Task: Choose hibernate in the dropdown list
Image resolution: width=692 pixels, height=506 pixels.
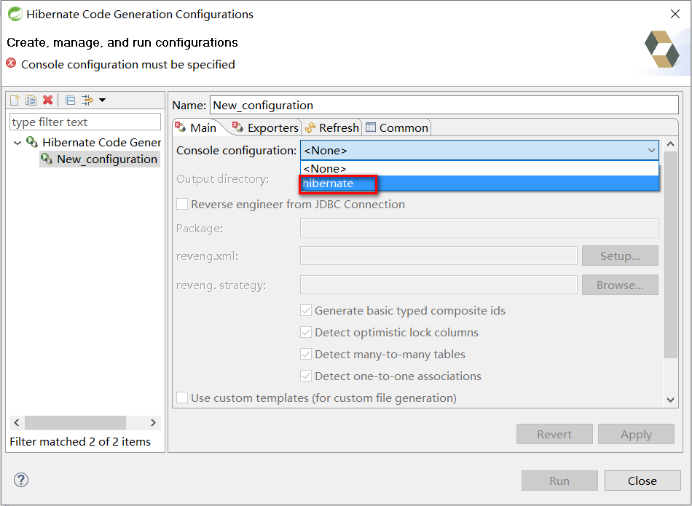Action: pyautogui.click(x=480, y=183)
